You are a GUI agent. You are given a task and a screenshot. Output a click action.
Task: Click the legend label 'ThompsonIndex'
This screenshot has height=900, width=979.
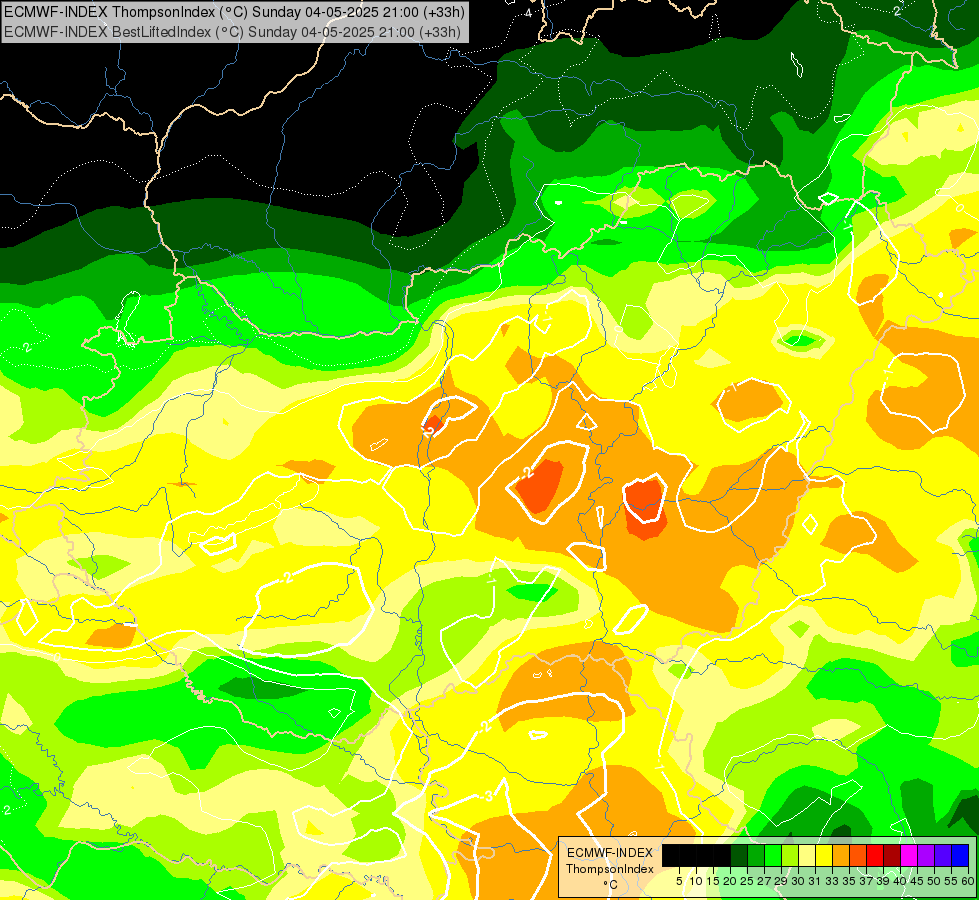pyautogui.click(x=610, y=869)
